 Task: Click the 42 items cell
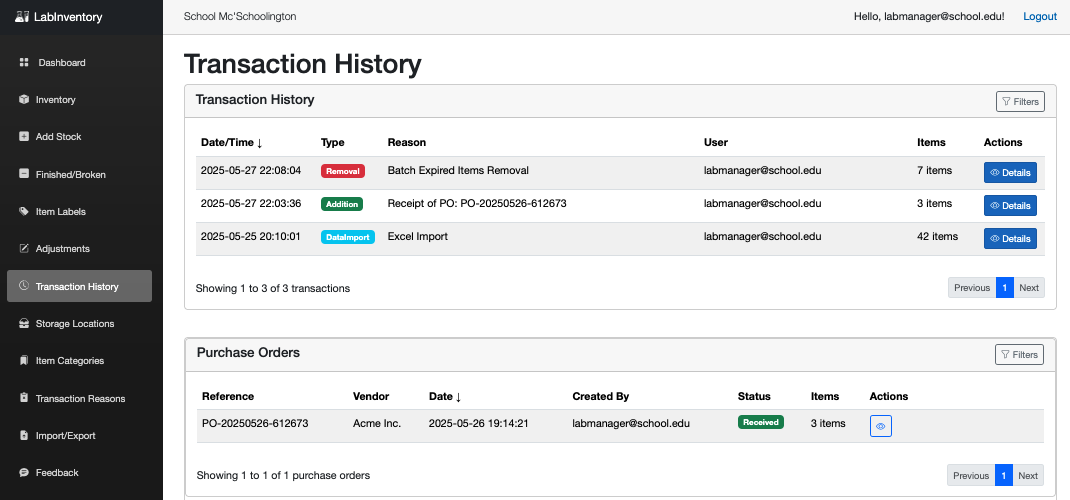pyautogui.click(x=938, y=237)
